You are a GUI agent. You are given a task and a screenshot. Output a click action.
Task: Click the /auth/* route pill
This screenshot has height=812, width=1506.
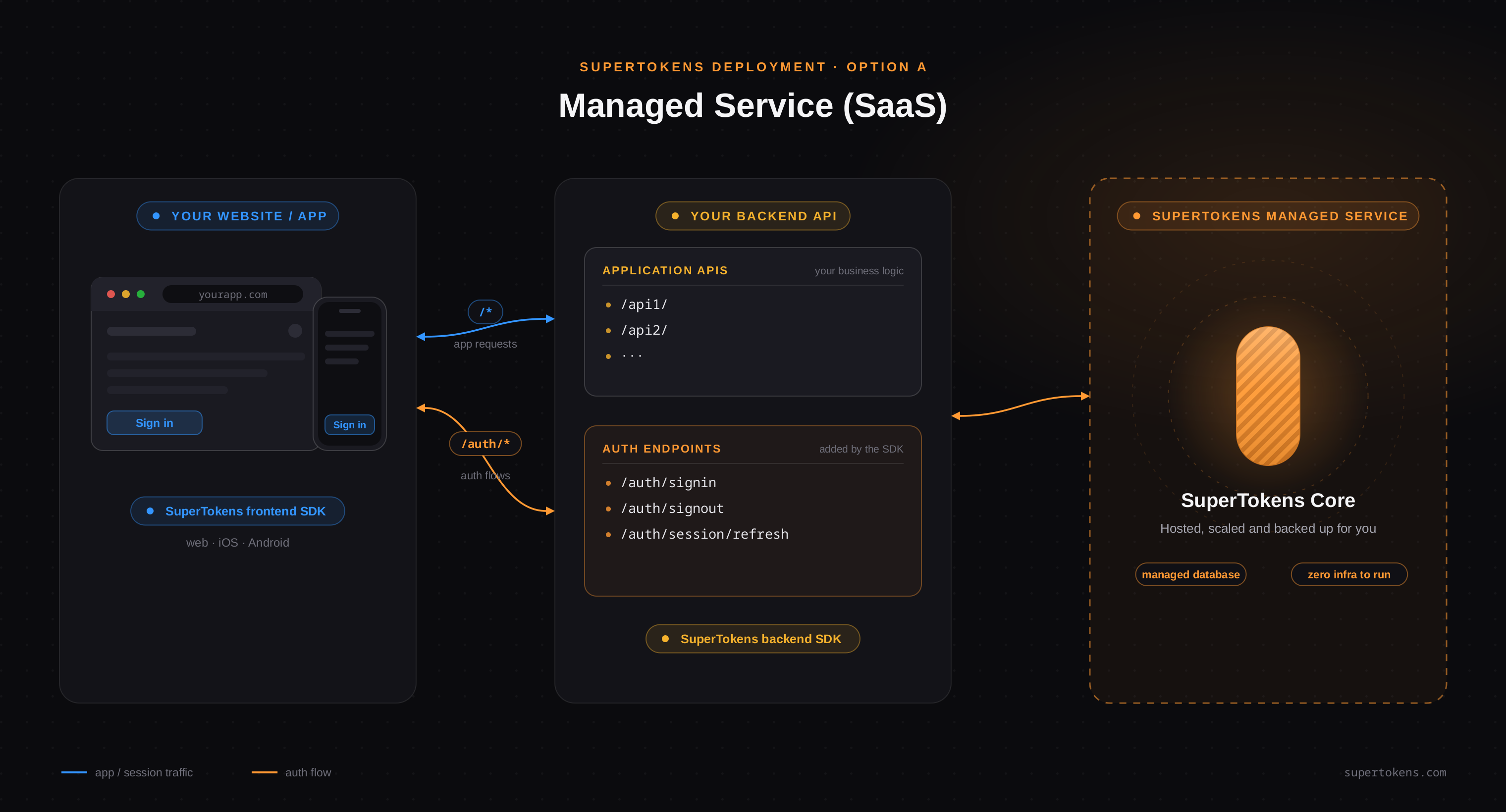click(x=485, y=444)
